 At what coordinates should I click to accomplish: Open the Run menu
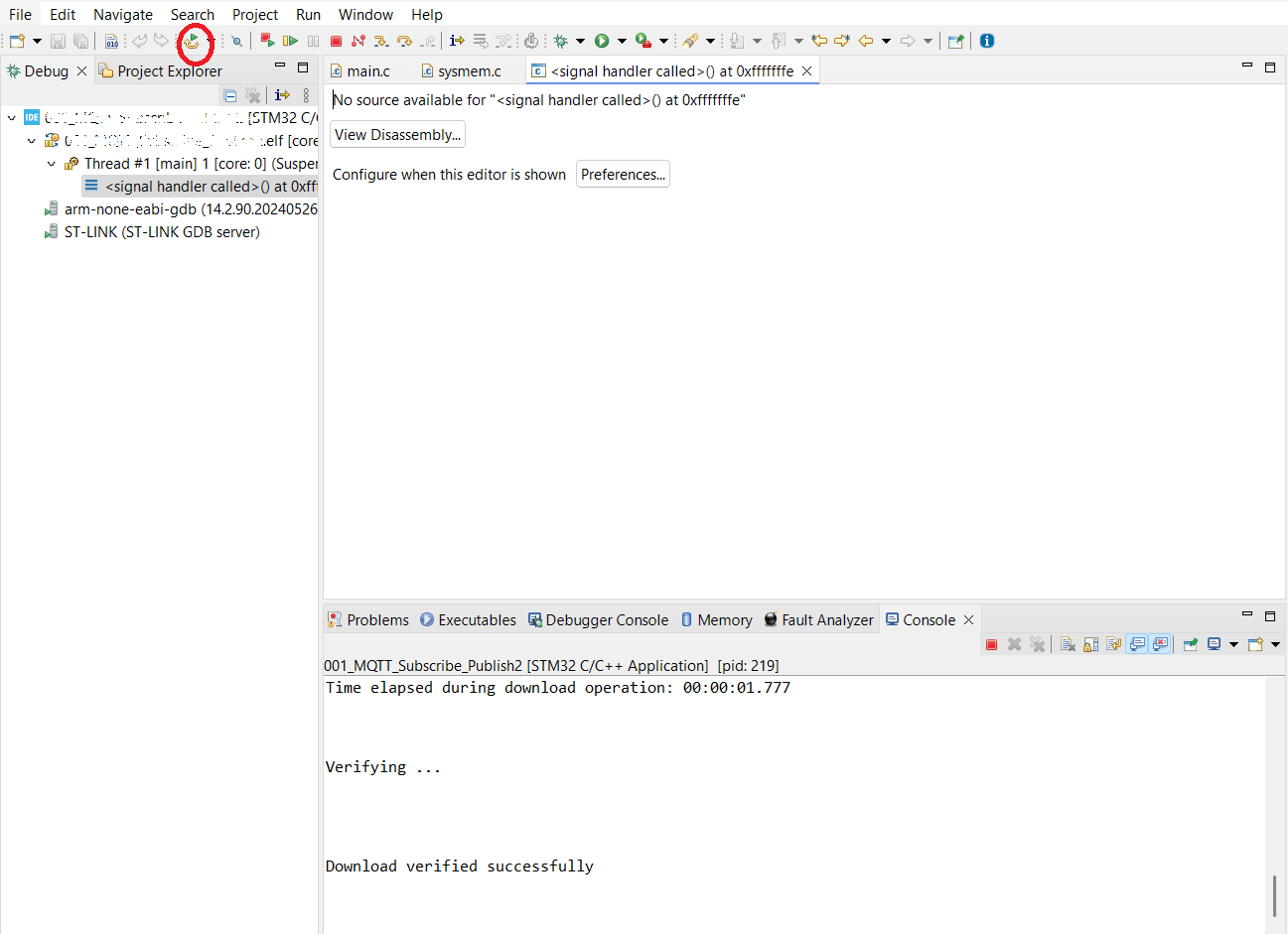point(308,14)
